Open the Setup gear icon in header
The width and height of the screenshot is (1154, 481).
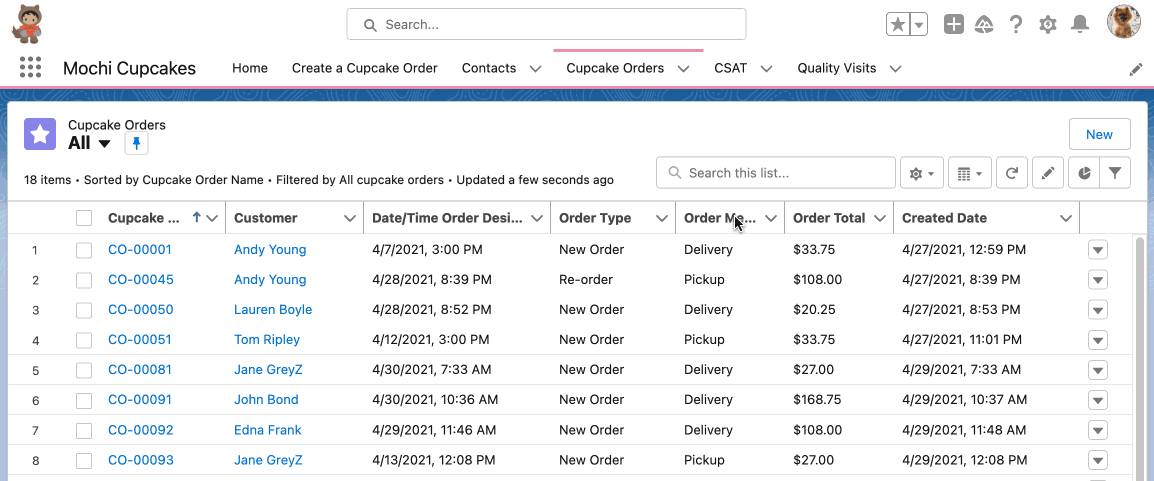(1048, 24)
